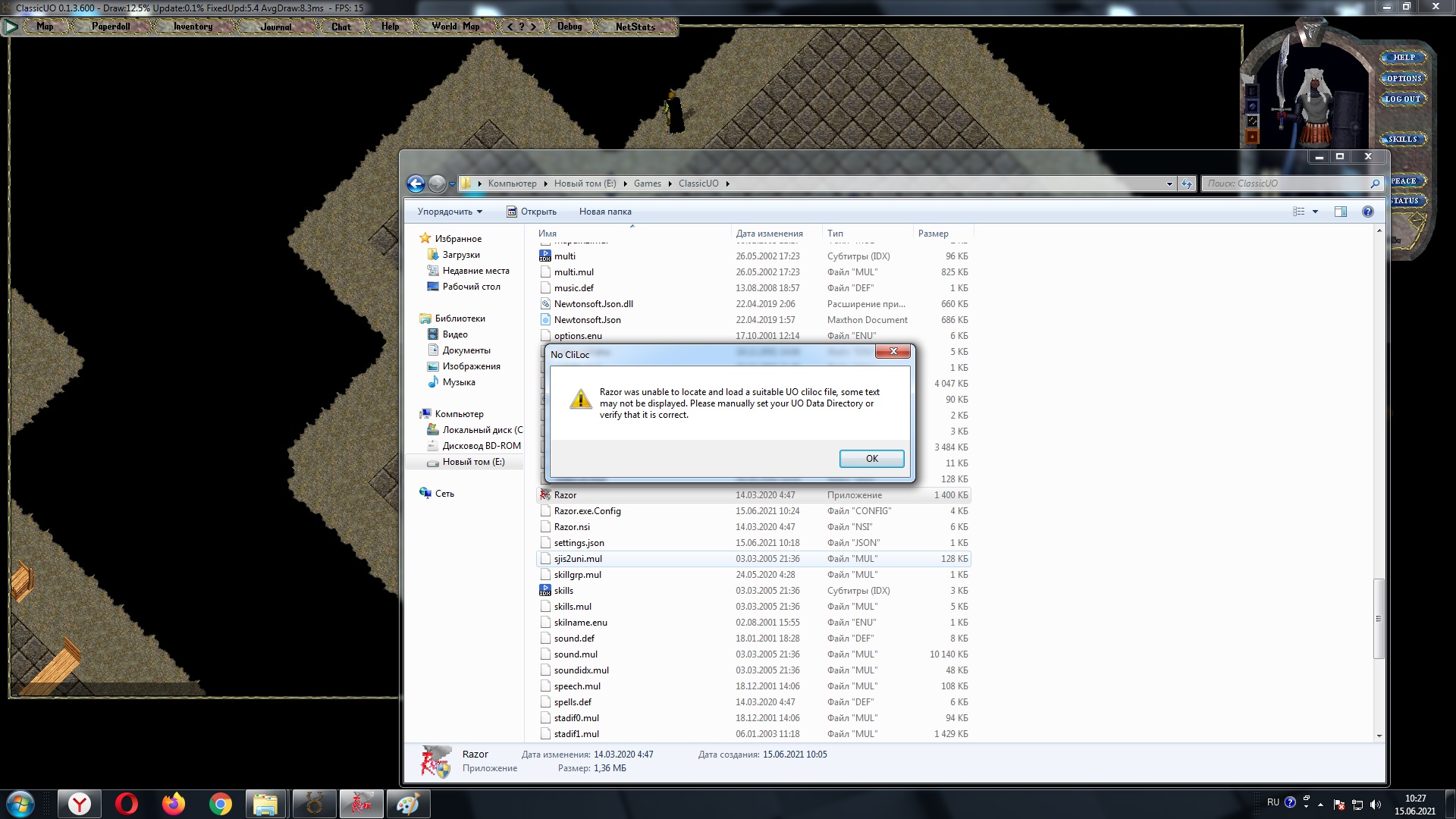The height and width of the screenshot is (819, 1456).
Task: Sort files by the Размер column header
Action: click(x=933, y=234)
